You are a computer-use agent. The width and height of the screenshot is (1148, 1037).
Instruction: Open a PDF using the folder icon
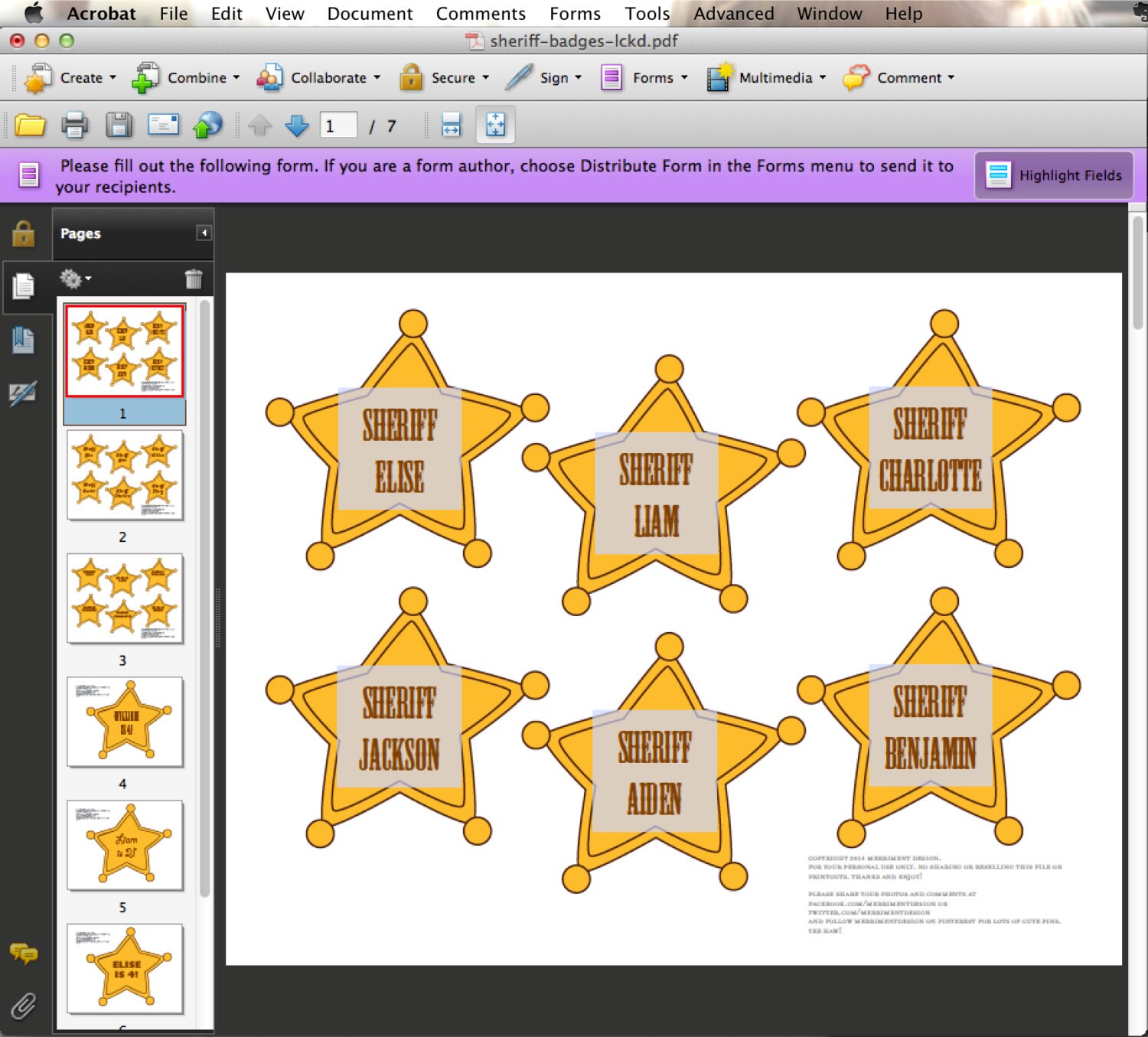(x=29, y=125)
